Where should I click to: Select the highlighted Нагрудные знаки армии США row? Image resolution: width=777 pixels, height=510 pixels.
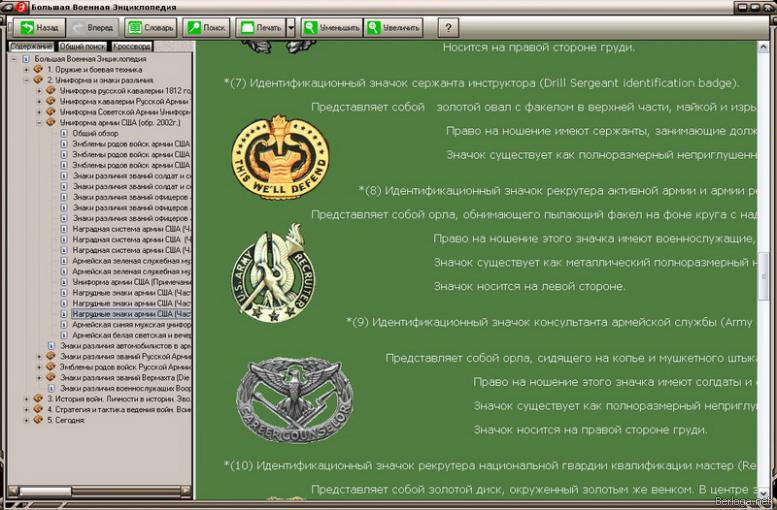click(x=131, y=314)
